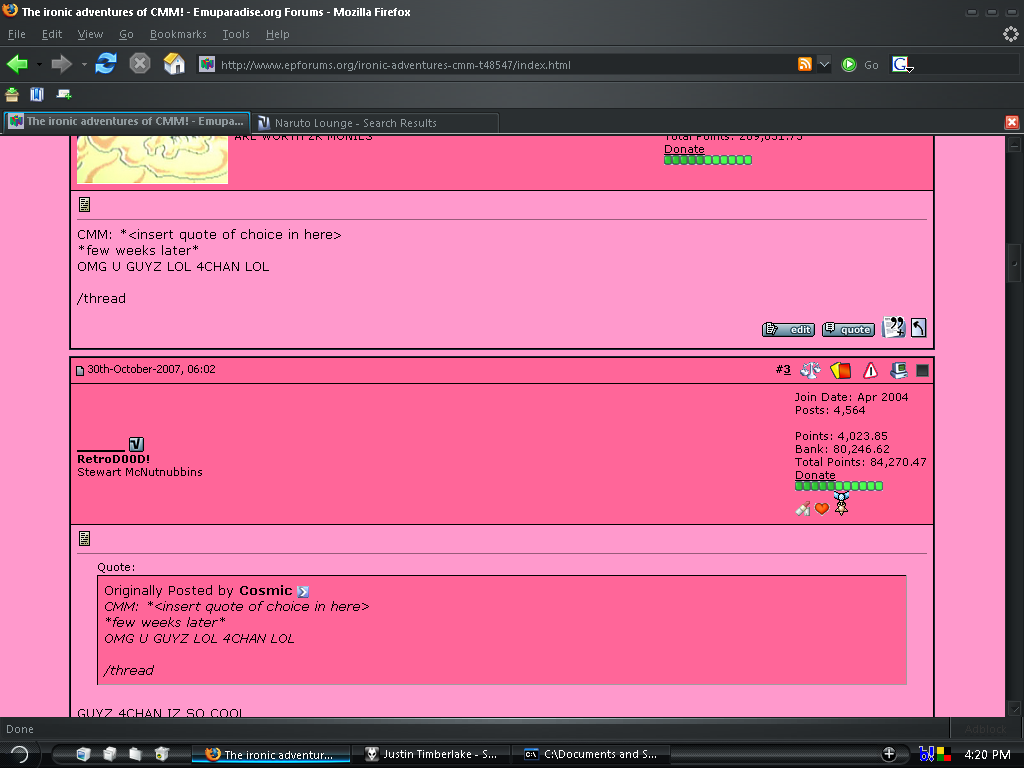
Task: Click the post icon above Cosmic's message
Action: [x=84, y=205]
